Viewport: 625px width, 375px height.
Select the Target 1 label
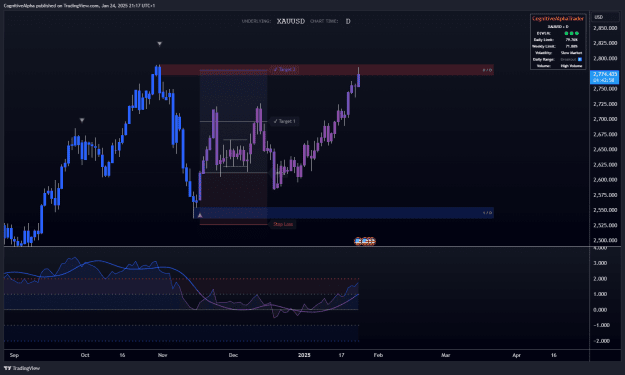(x=285, y=121)
